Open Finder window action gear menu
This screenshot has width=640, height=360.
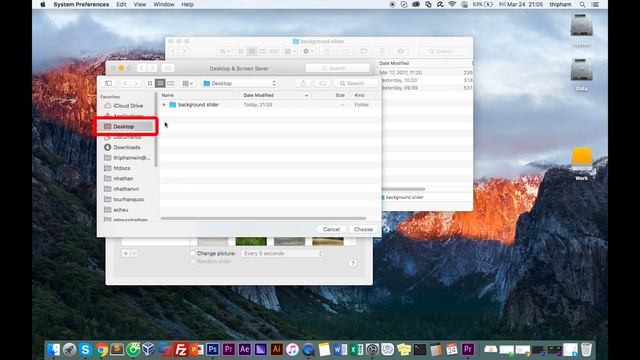point(309,51)
